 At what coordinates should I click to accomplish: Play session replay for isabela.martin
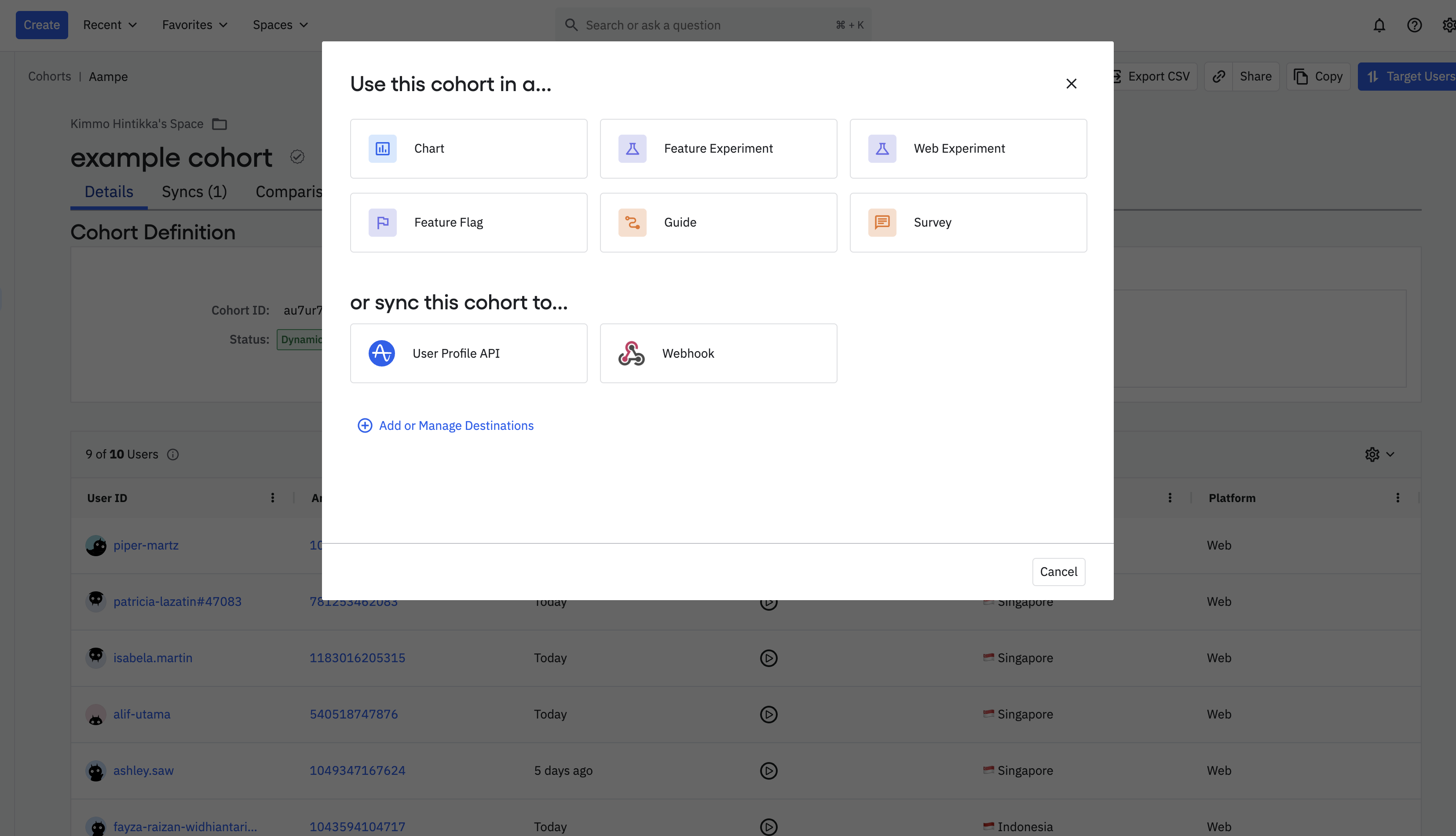click(x=768, y=658)
